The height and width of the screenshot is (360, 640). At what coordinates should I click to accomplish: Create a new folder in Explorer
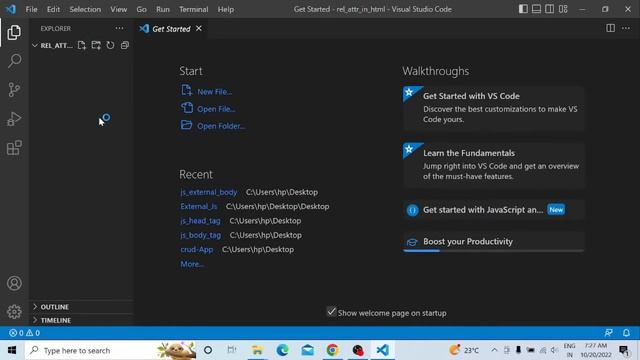96,45
